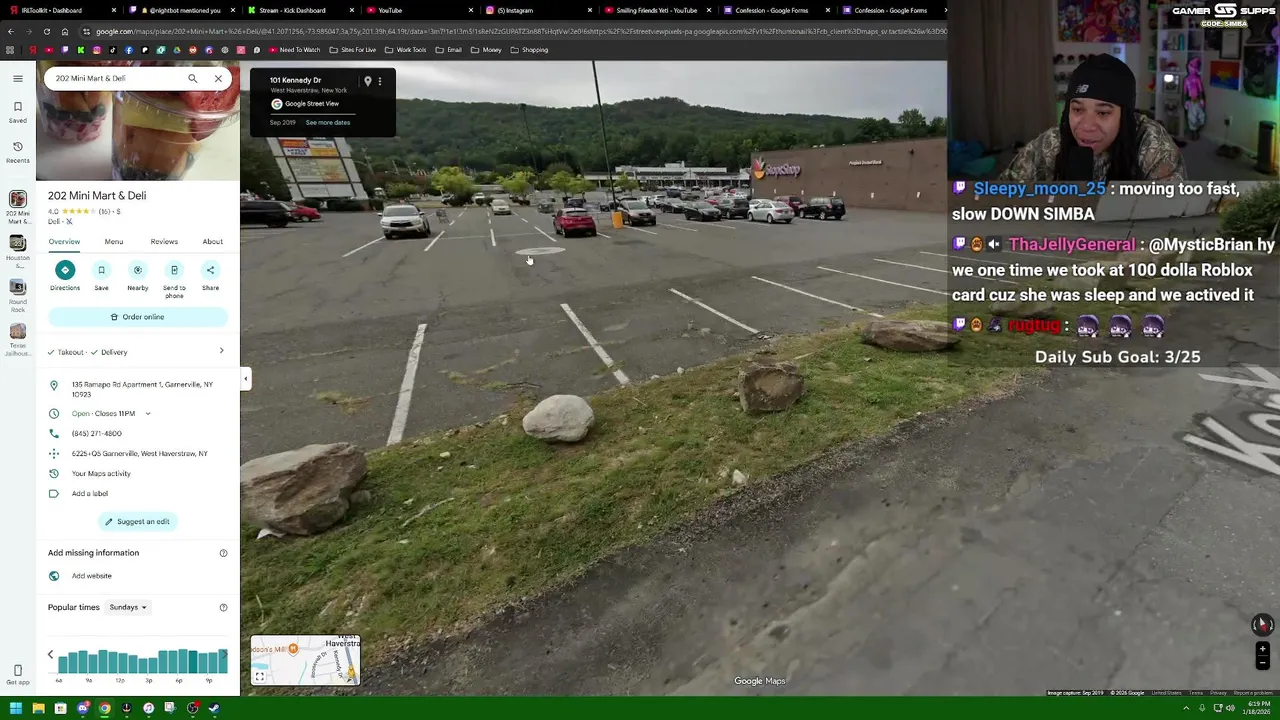
Task: Click Get app in sidebar
Action: tap(18, 675)
